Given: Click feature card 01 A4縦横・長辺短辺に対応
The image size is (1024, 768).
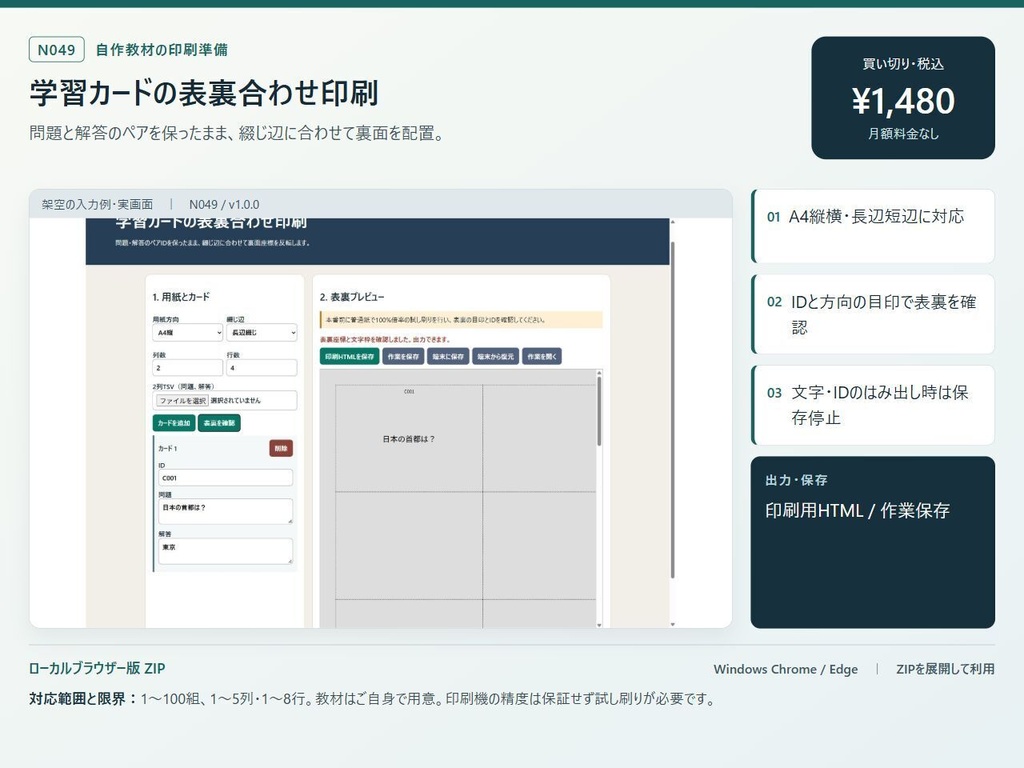Looking at the screenshot, I should click(873, 226).
